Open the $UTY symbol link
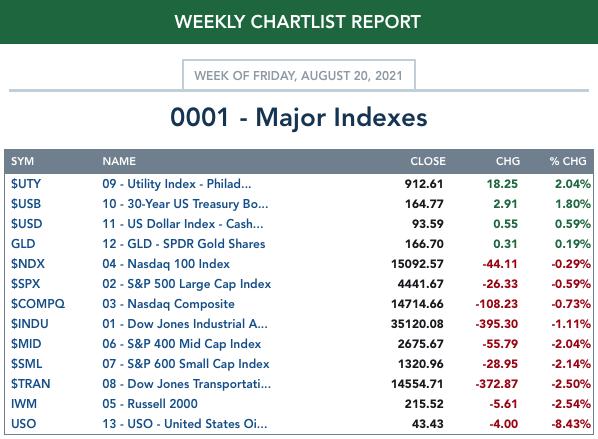 coord(26,184)
